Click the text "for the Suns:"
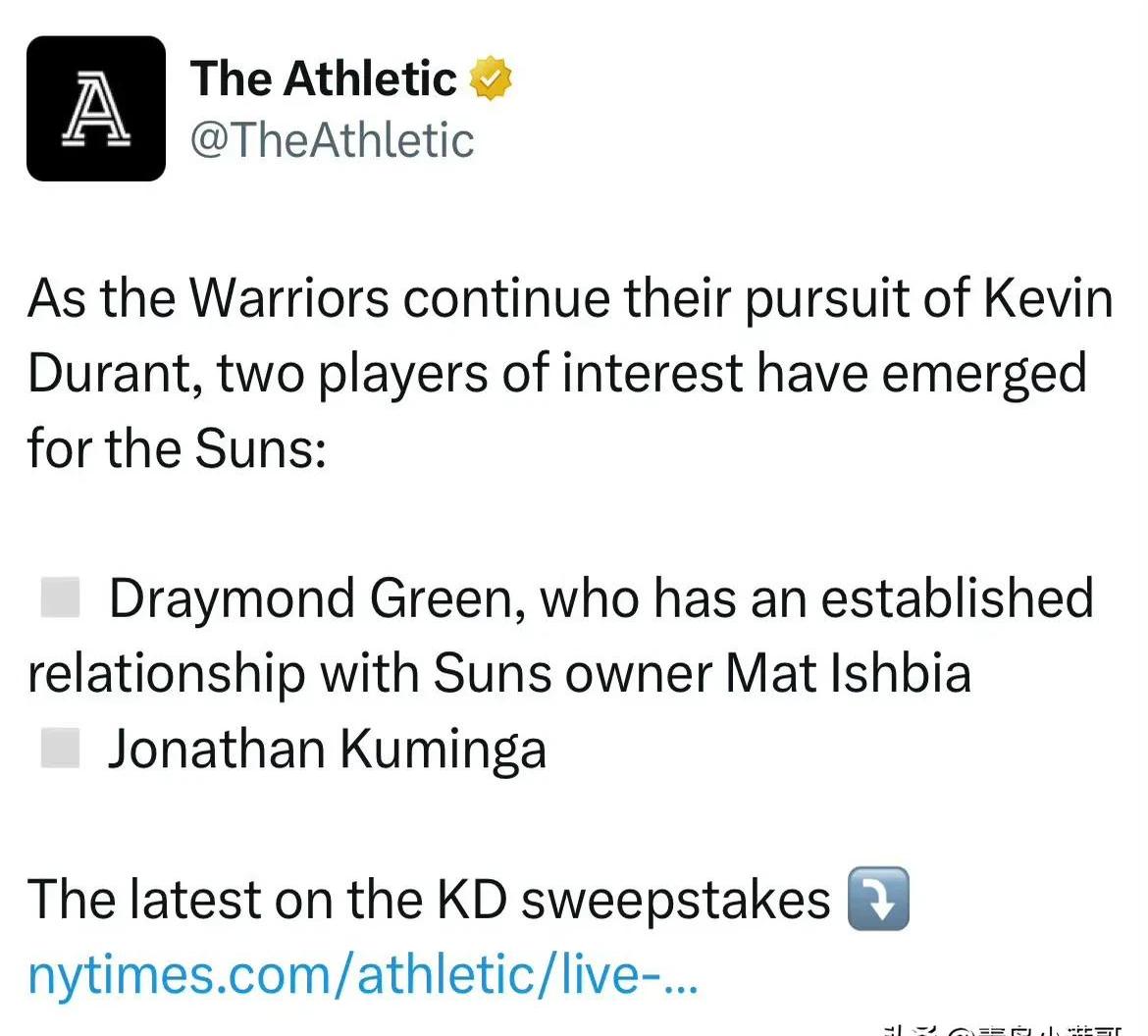The height and width of the screenshot is (1036, 1148). (177, 448)
